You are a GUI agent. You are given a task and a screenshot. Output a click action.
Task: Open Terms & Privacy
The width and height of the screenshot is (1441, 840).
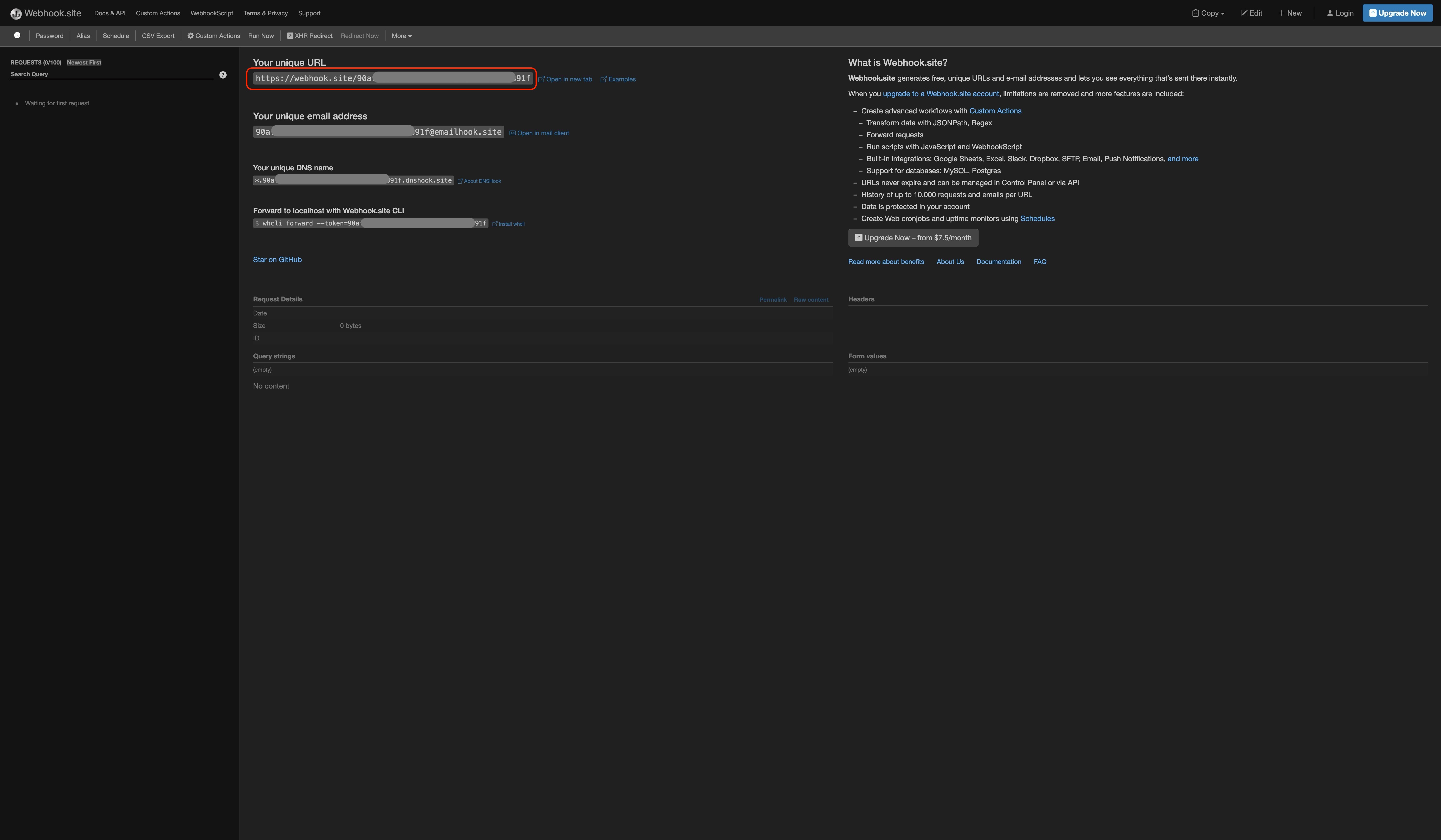click(265, 13)
